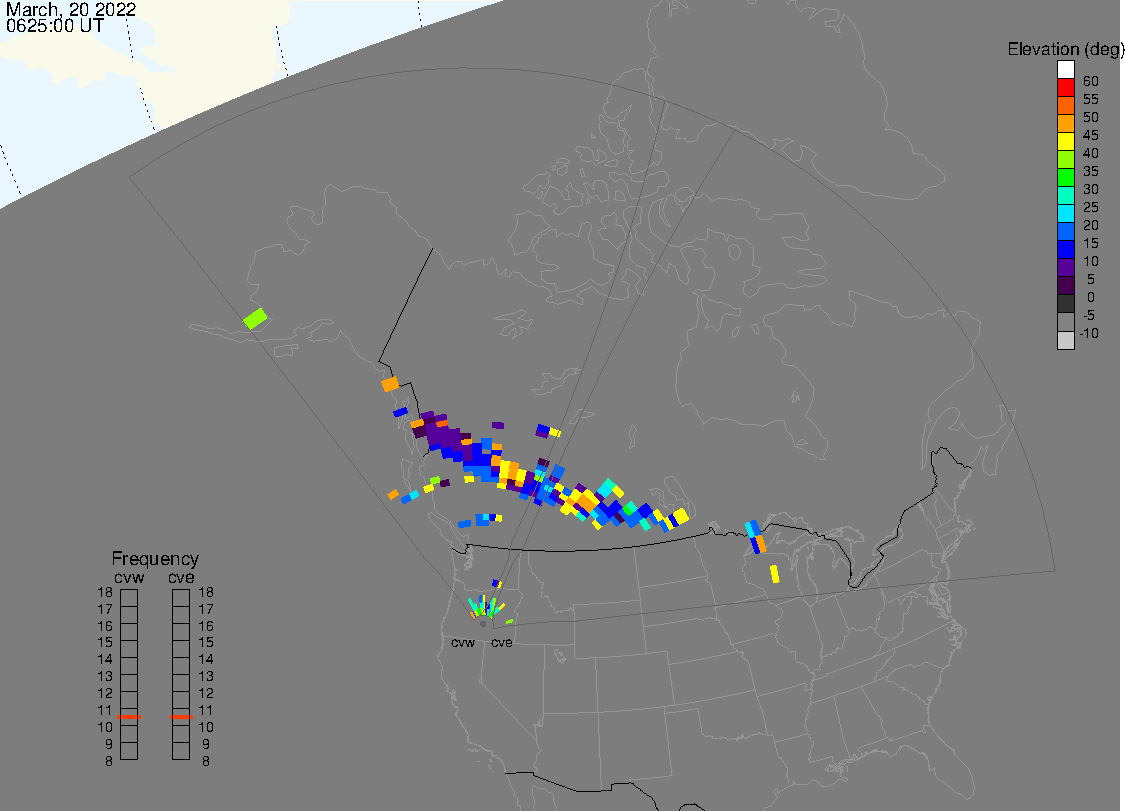
Task: Click the gray radar site dot above cvw/cve labels
Action: tap(483, 624)
